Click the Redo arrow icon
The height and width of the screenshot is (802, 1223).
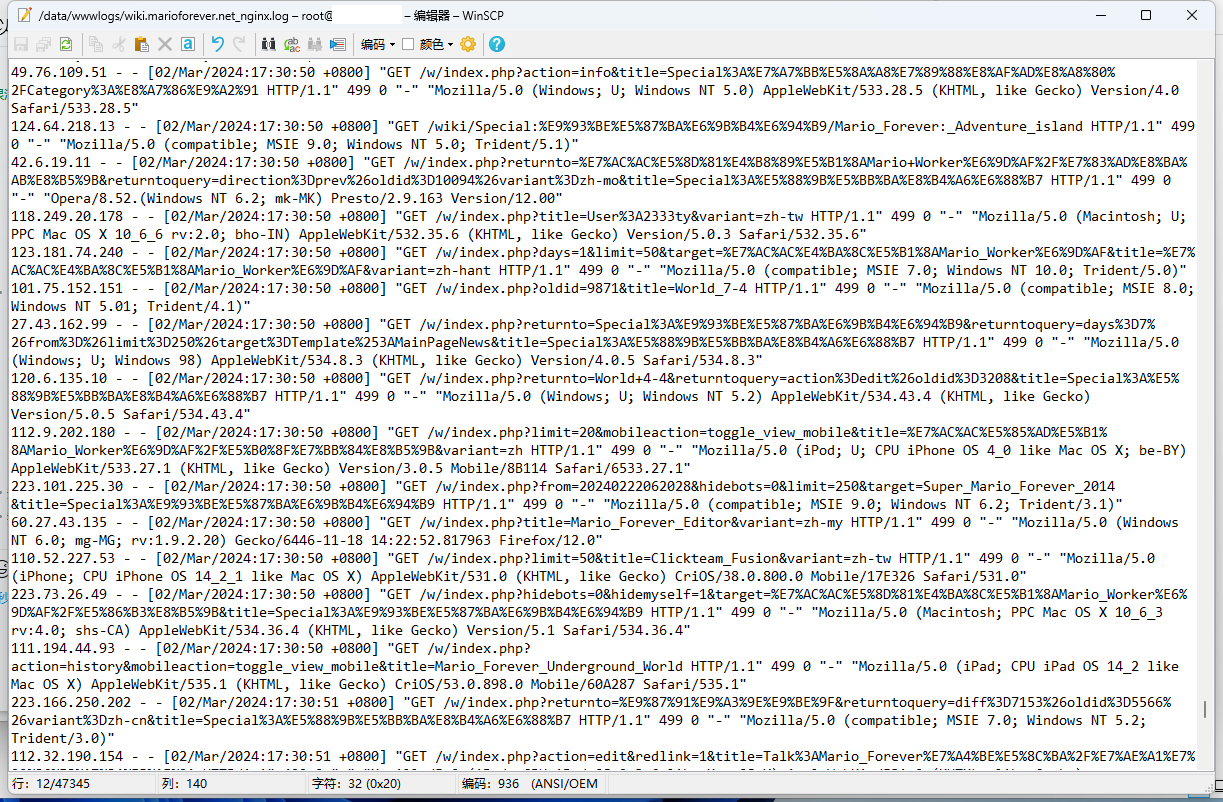click(239, 44)
